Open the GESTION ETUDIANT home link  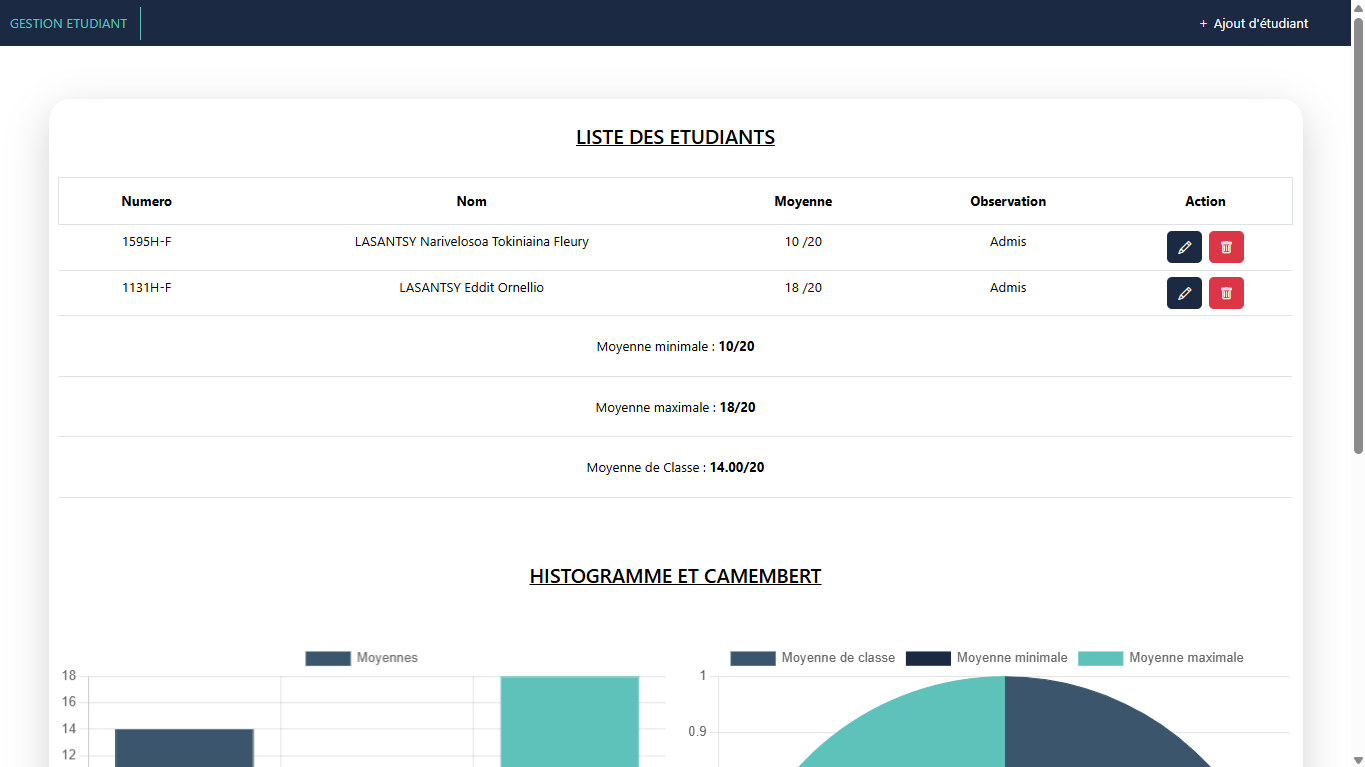pos(68,23)
